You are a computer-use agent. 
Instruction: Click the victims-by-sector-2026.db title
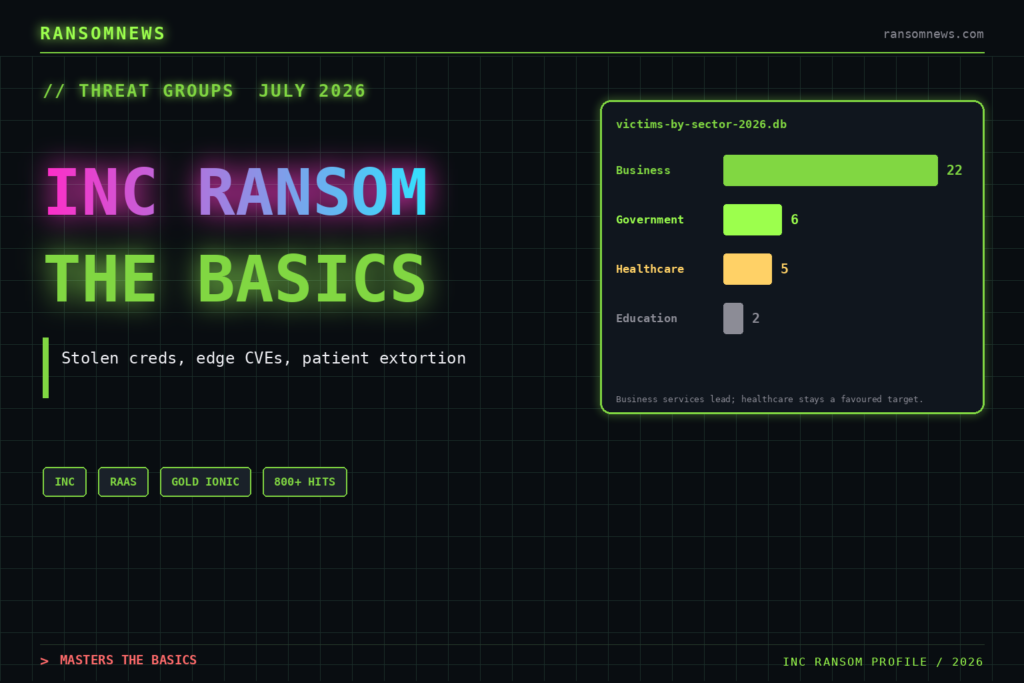click(x=701, y=124)
